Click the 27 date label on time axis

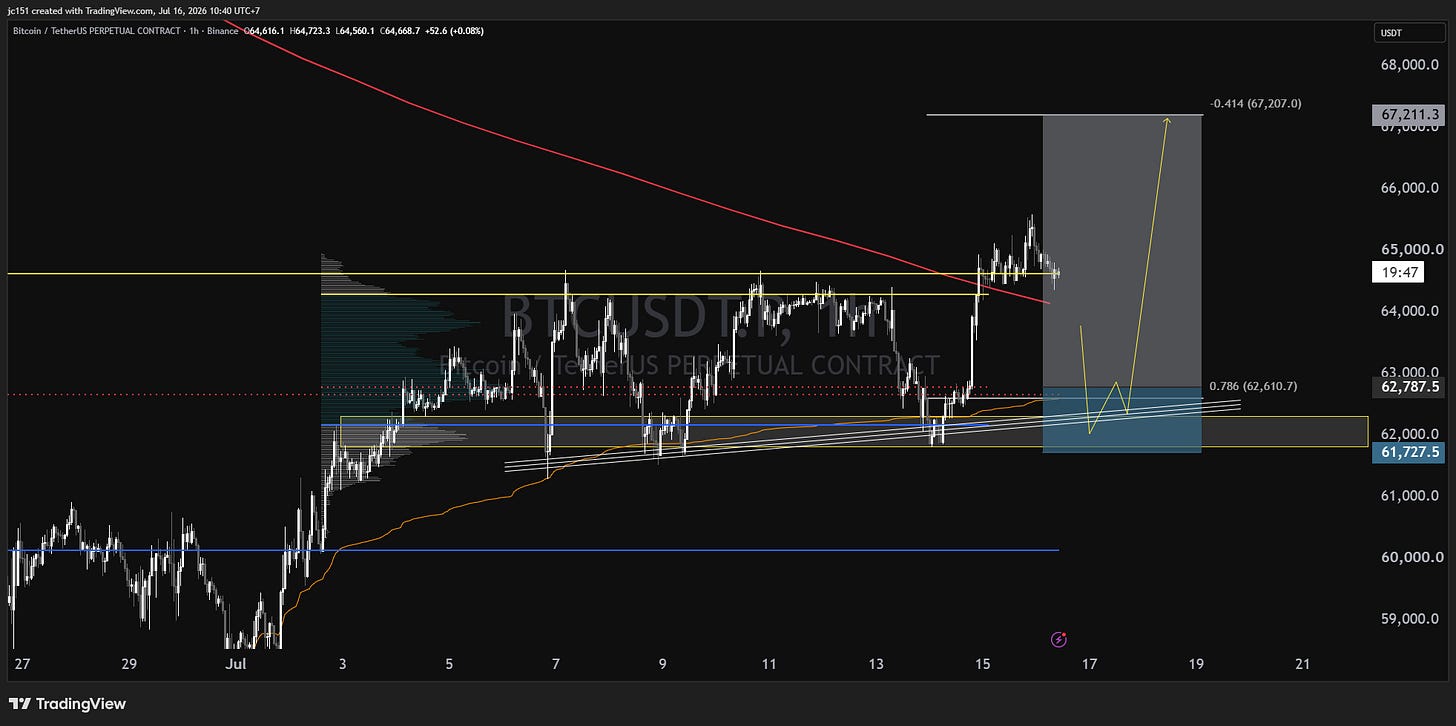23,663
